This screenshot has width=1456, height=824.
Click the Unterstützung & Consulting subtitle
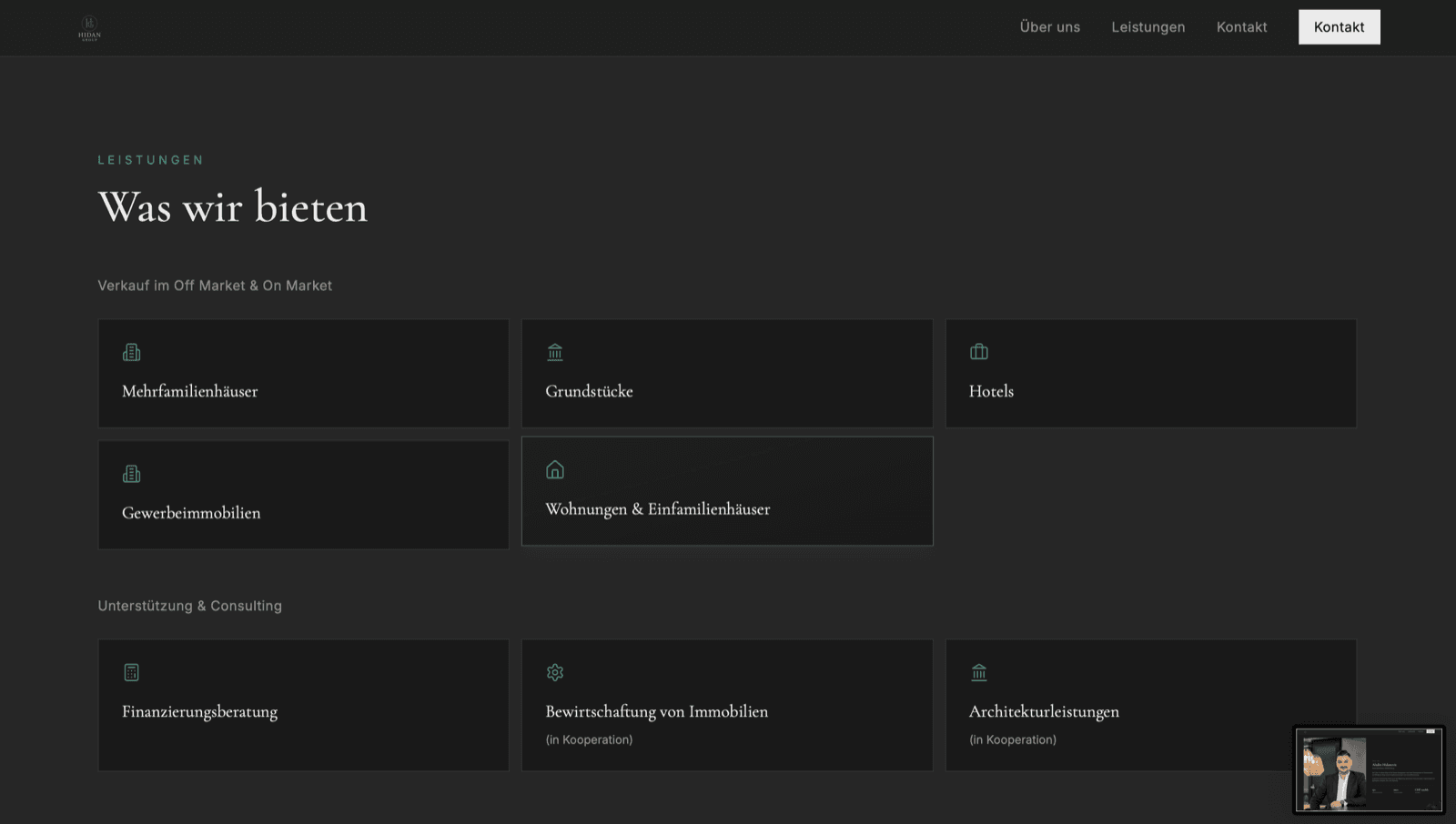click(190, 606)
